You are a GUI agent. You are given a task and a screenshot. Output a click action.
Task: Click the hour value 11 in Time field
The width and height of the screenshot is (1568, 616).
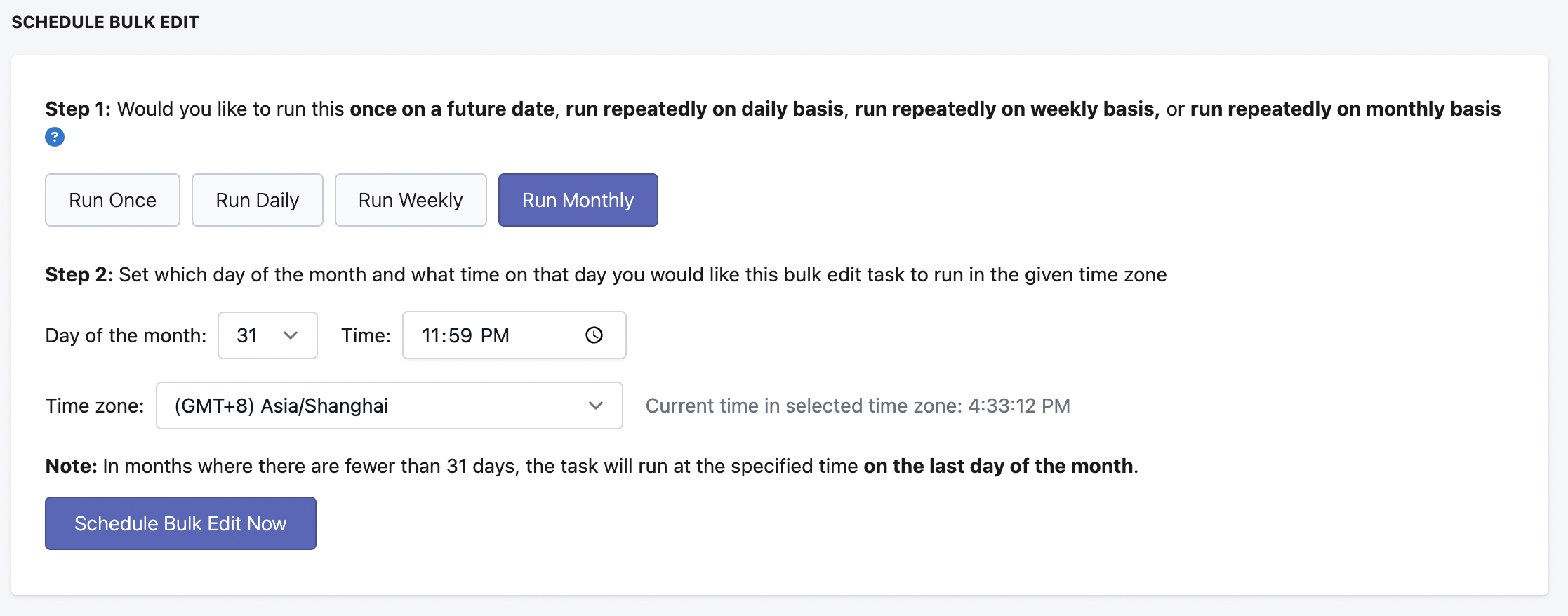(430, 335)
